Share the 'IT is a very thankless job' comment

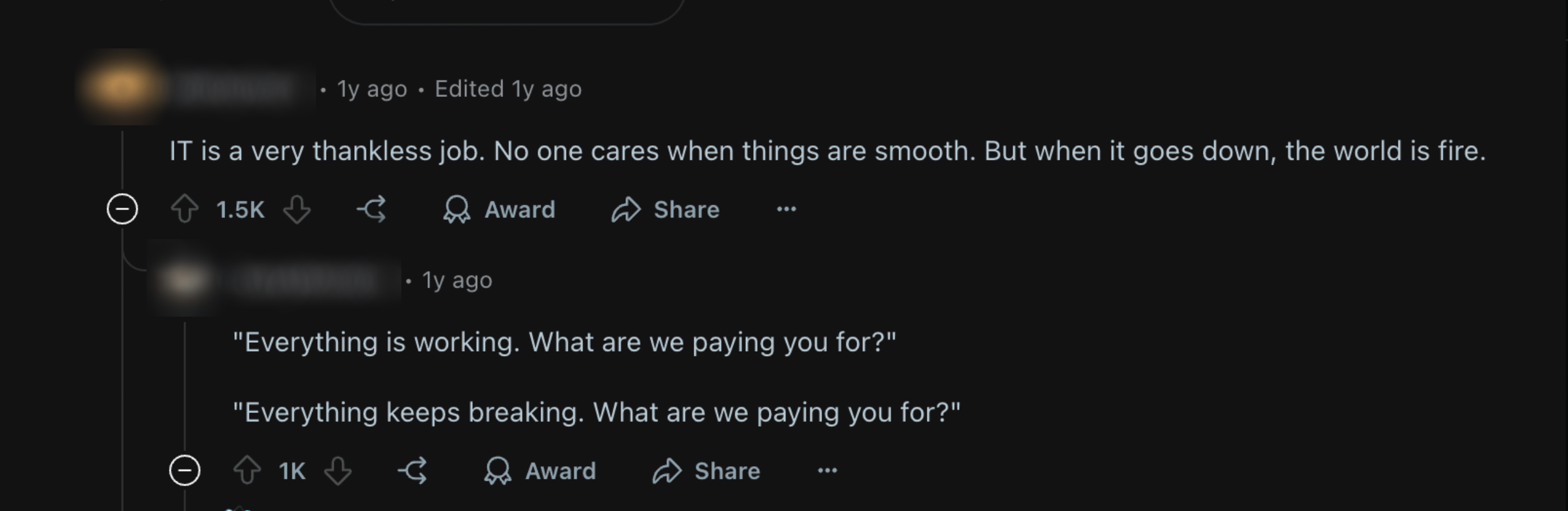coord(665,209)
